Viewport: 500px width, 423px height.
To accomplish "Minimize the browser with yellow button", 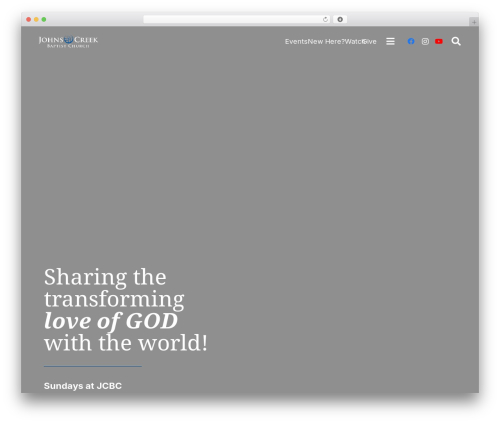I will [x=36, y=19].
